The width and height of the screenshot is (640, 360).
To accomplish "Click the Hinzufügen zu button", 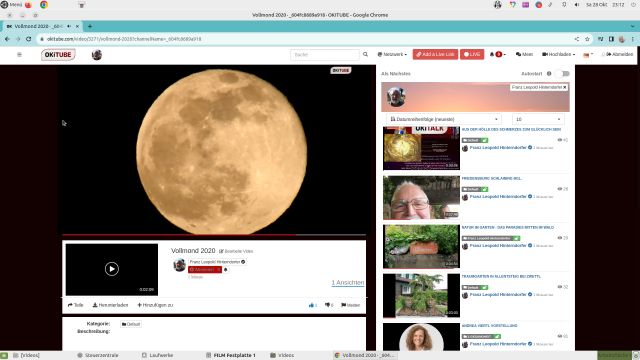I will pos(155,305).
